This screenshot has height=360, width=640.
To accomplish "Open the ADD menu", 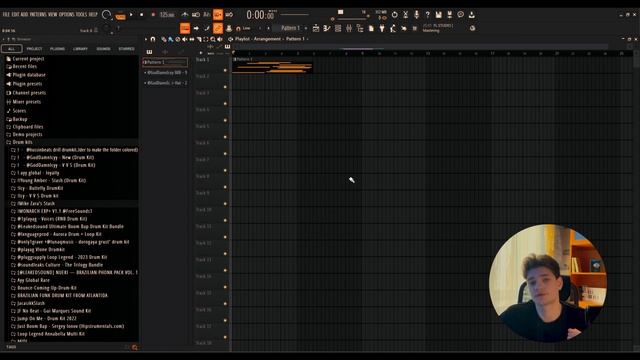I will point(24,14).
